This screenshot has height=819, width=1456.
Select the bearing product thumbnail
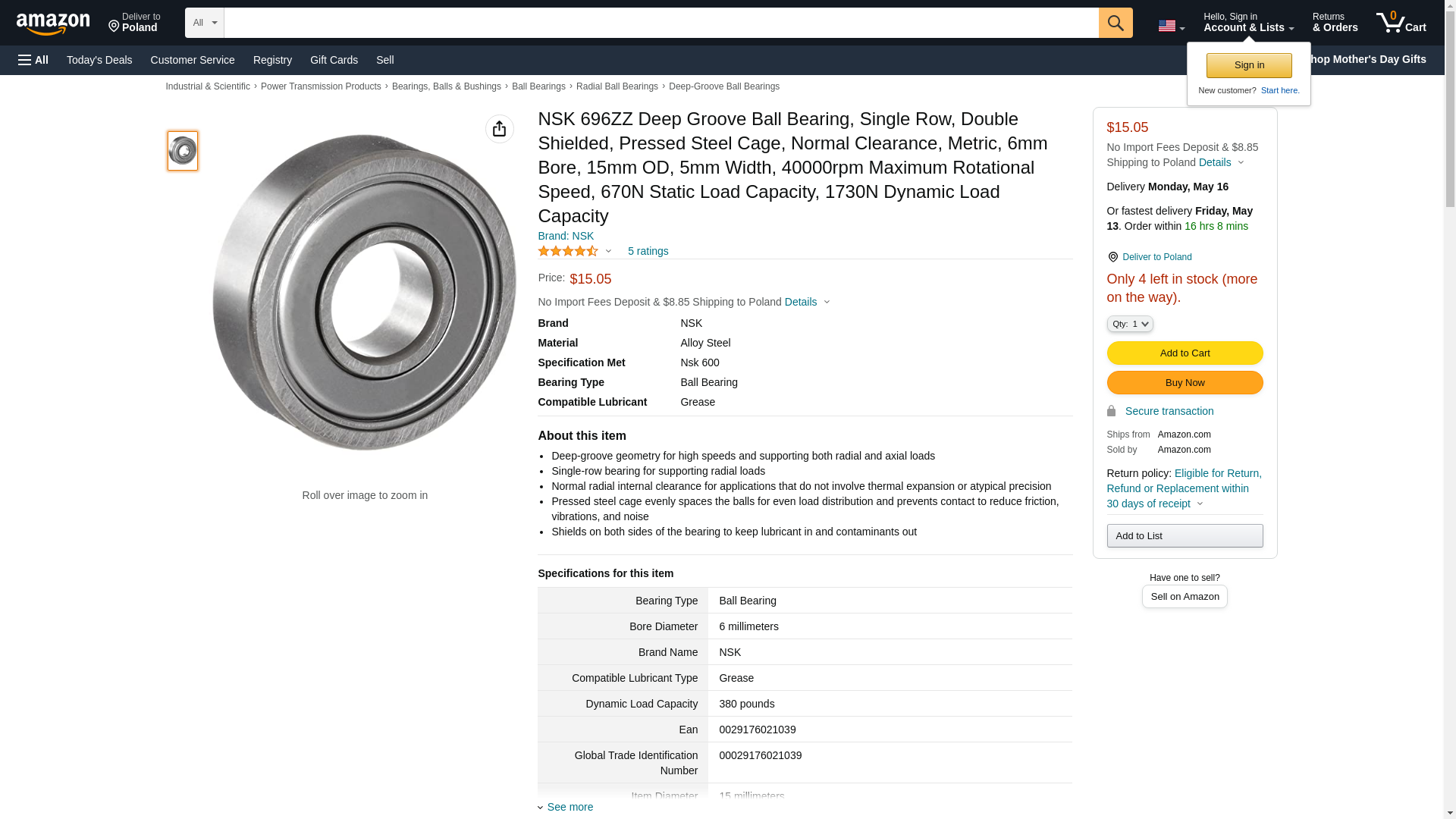[183, 150]
